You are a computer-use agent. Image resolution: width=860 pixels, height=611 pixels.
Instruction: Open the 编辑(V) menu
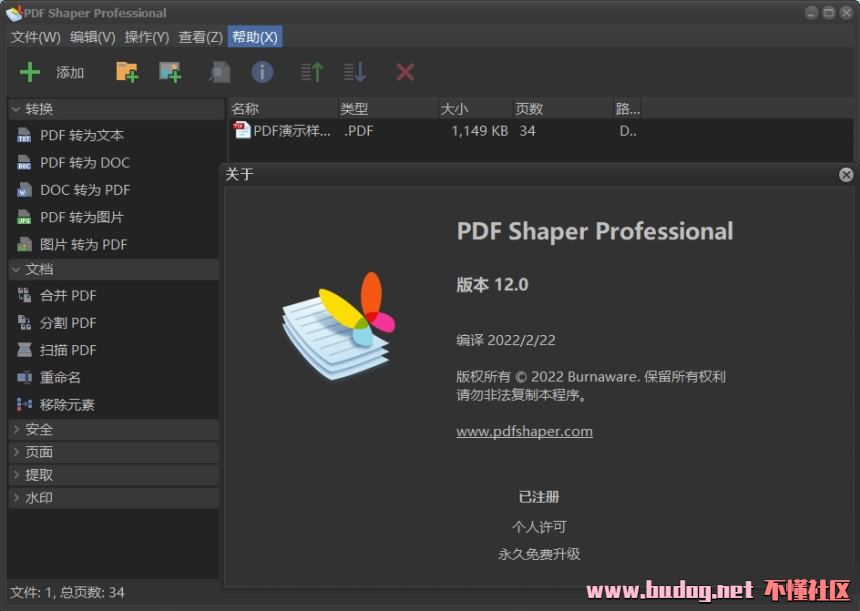pos(92,37)
